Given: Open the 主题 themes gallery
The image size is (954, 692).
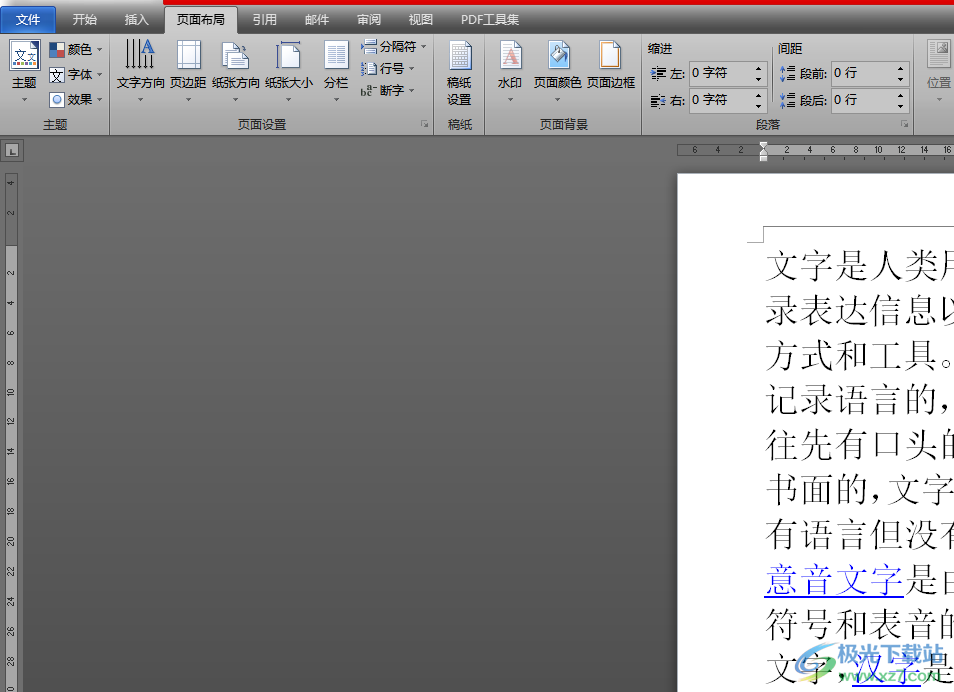Looking at the screenshot, I should click(24, 71).
